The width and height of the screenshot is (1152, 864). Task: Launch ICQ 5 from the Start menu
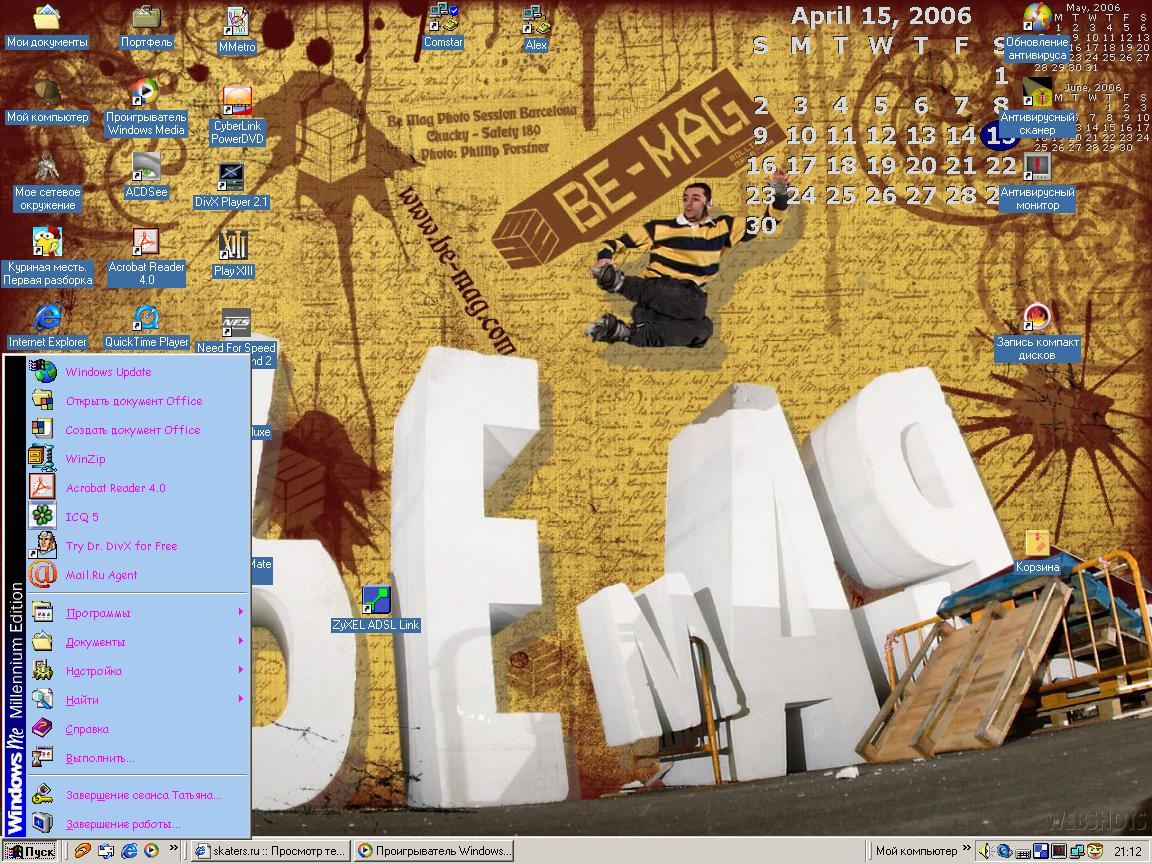[x=82, y=517]
